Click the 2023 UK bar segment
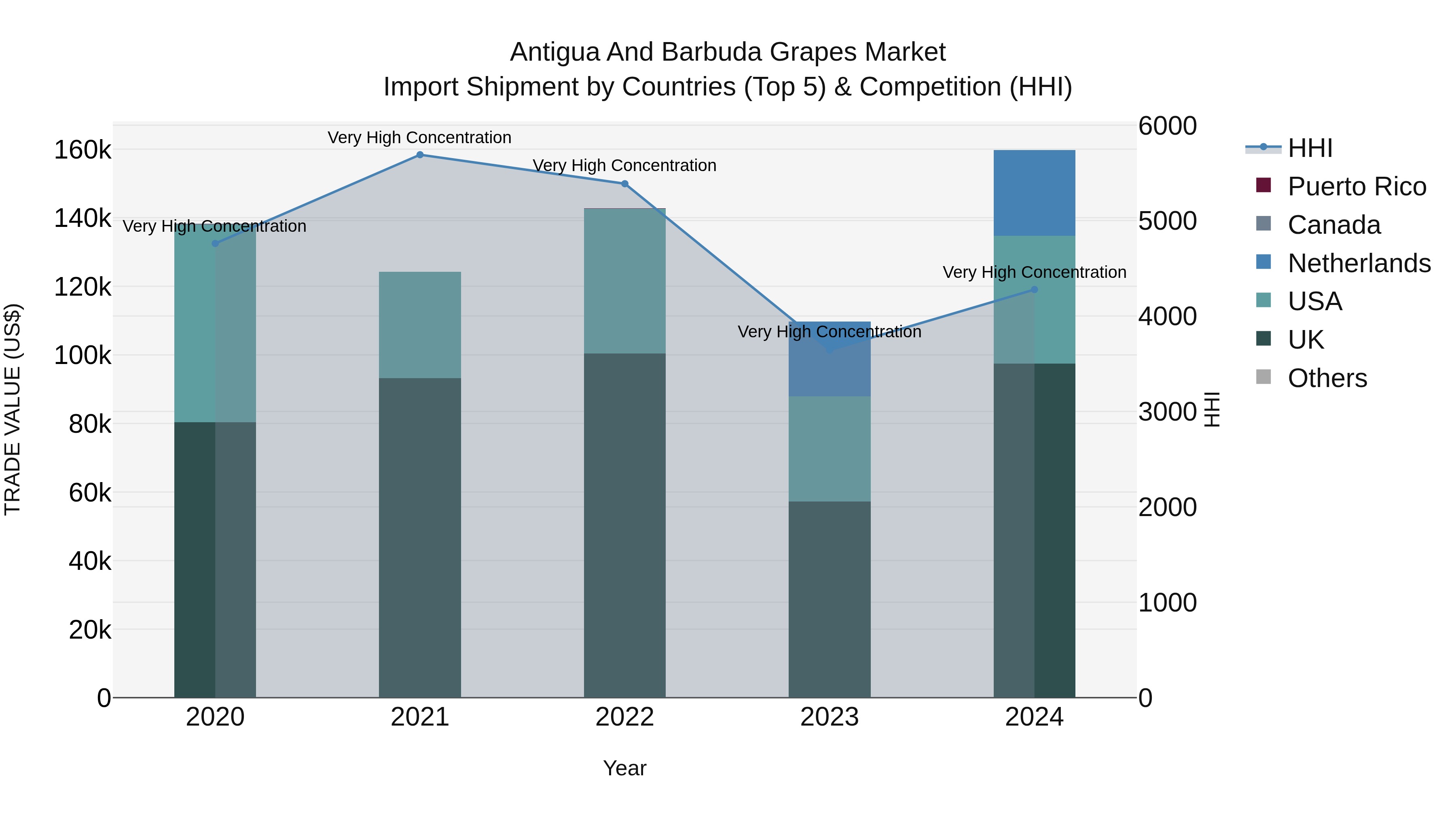This screenshot has height=819, width=1456. [830, 599]
